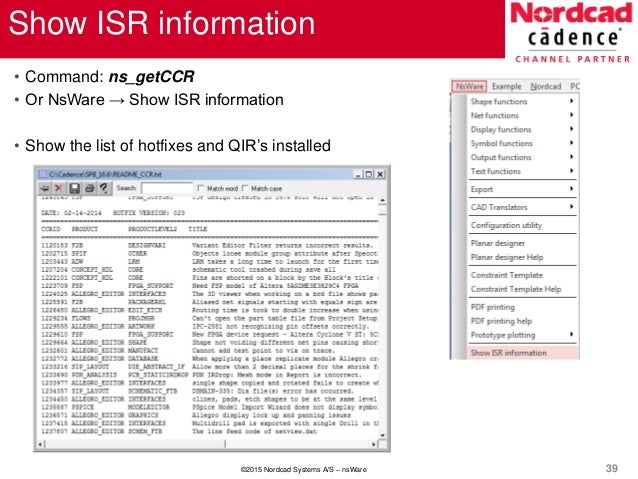Expand the Prototype plotting submenu
638x479 pixels.
(523, 335)
